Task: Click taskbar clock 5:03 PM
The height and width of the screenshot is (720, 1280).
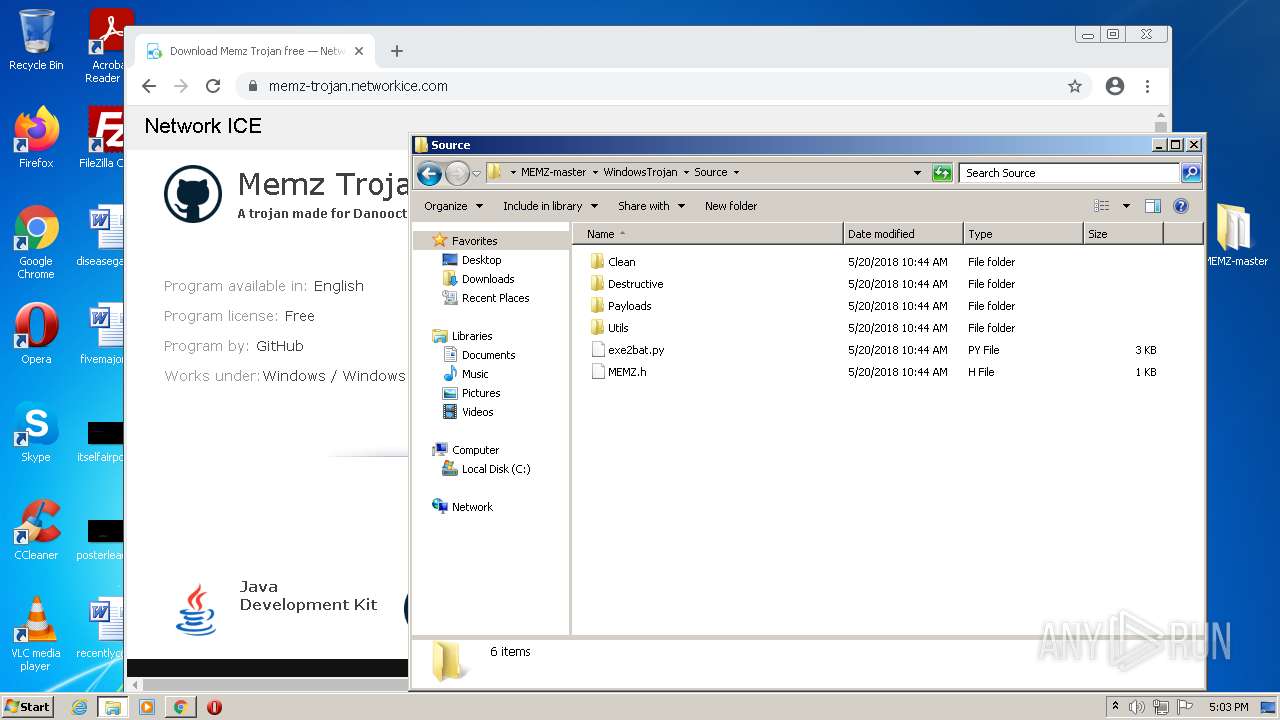Action: point(1228,707)
